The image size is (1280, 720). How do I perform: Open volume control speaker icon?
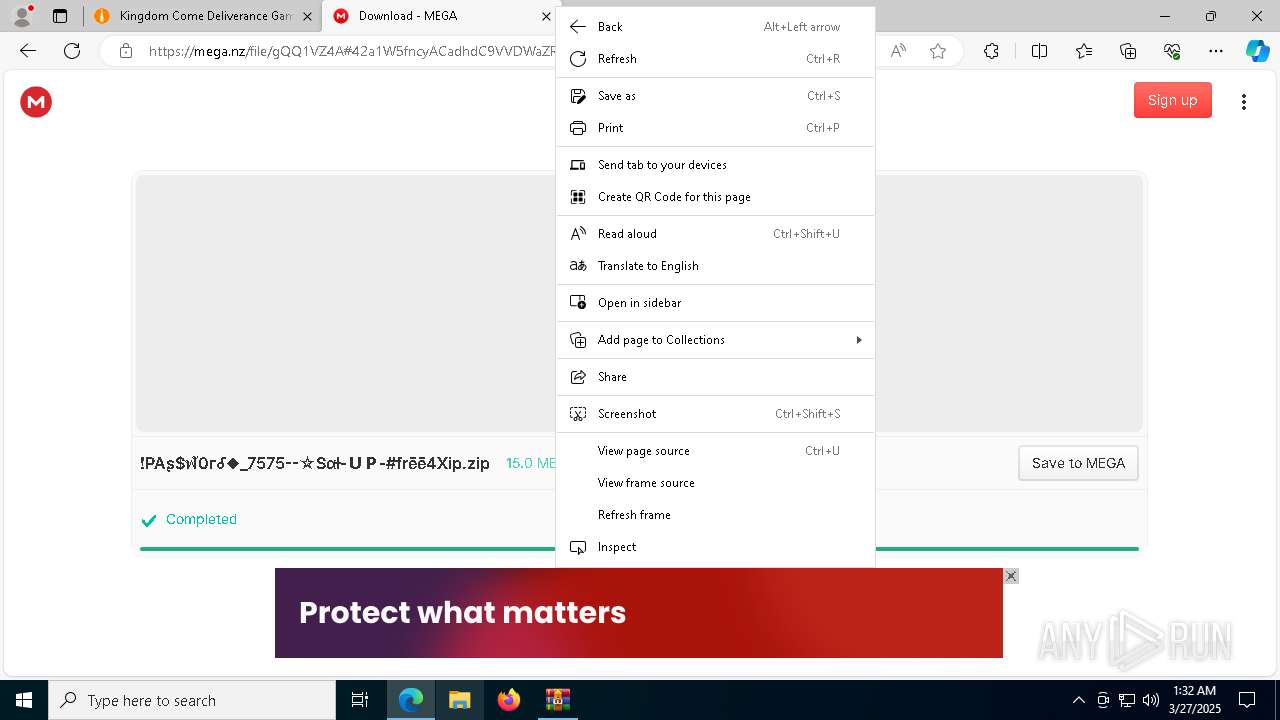(x=1150, y=700)
